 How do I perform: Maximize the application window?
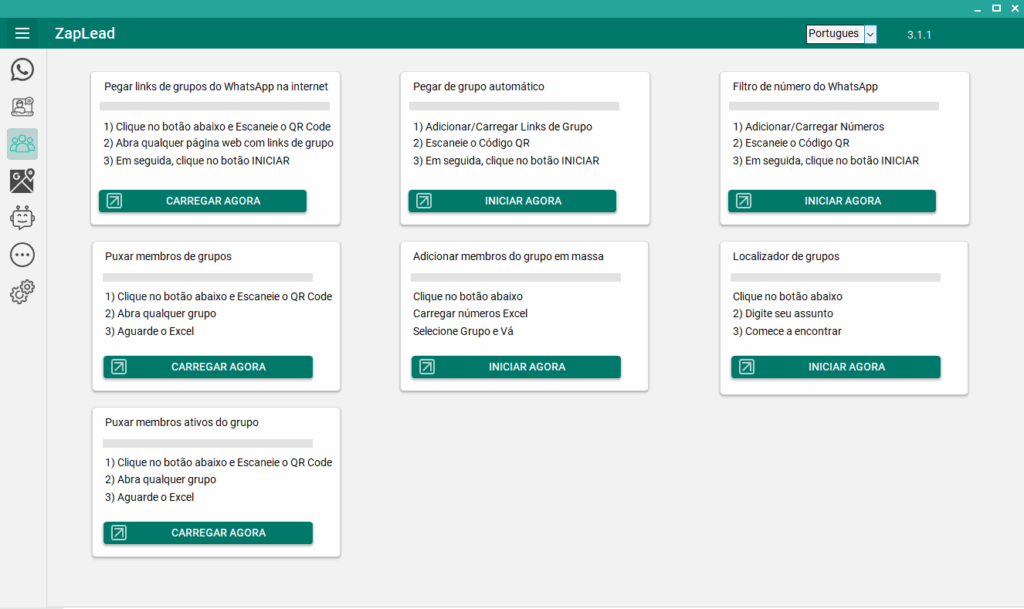tap(996, 8)
